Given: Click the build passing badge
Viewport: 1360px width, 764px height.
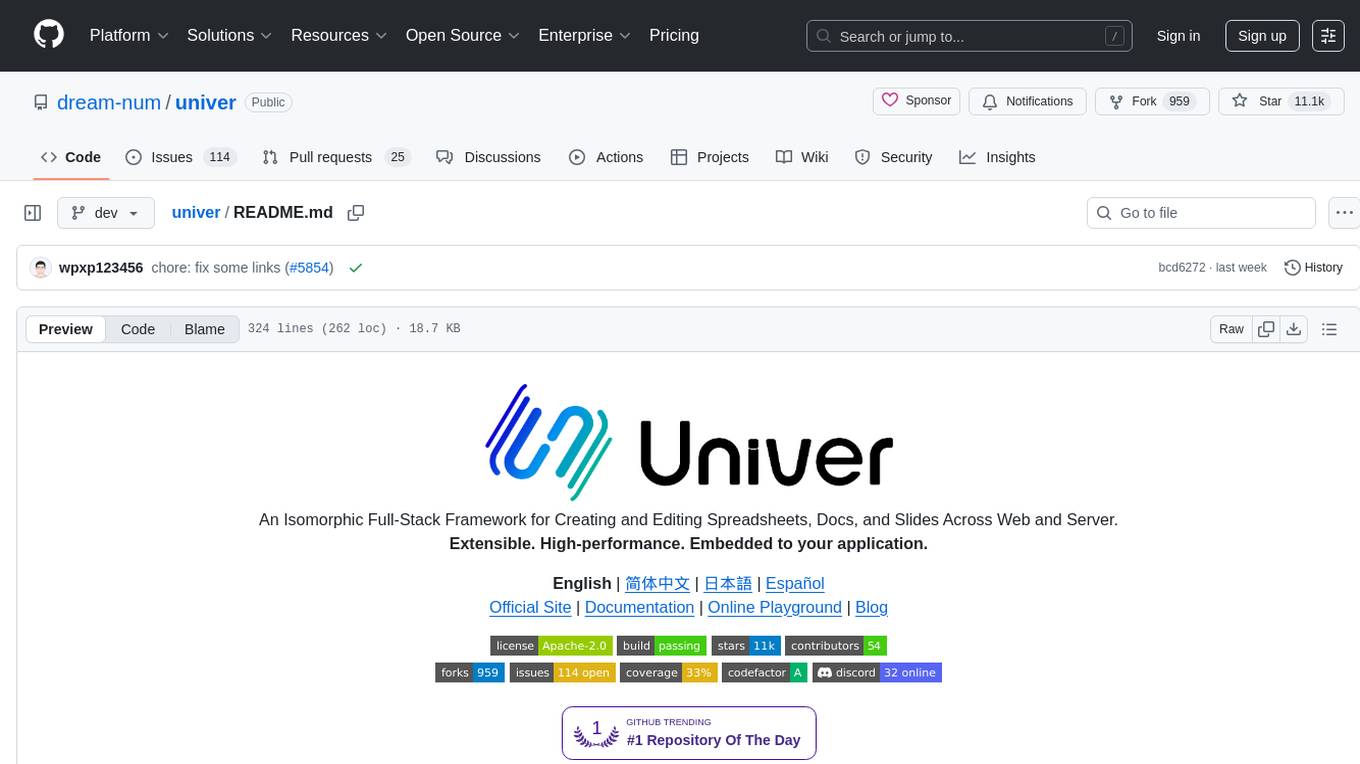Looking at the screenshot, I should point(661,646).
